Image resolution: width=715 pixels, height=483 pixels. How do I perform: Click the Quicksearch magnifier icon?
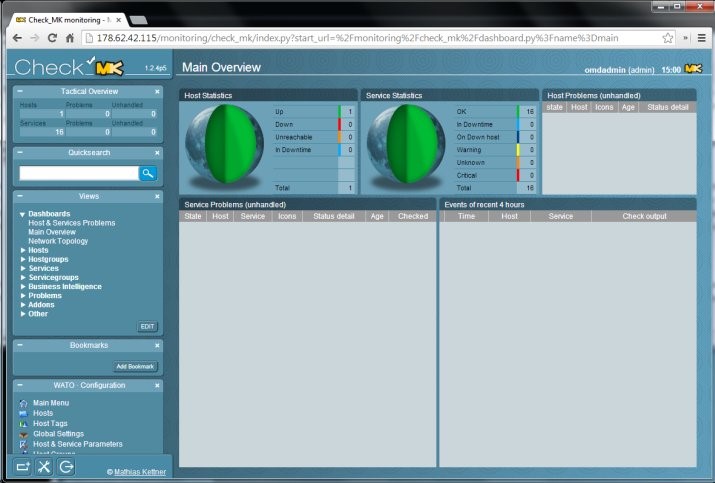click(148, 173)
